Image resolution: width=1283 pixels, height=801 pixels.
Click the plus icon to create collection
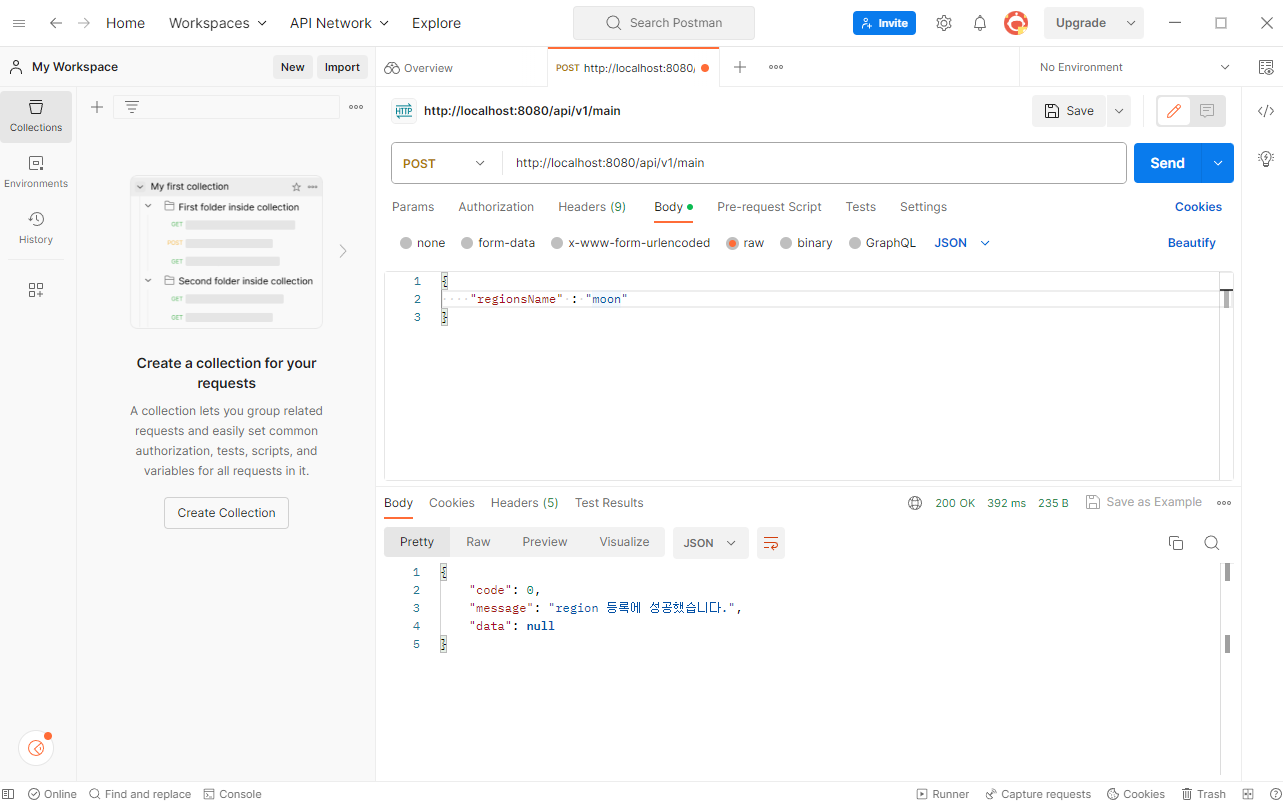pyautogui.click(x=97, y=107)
